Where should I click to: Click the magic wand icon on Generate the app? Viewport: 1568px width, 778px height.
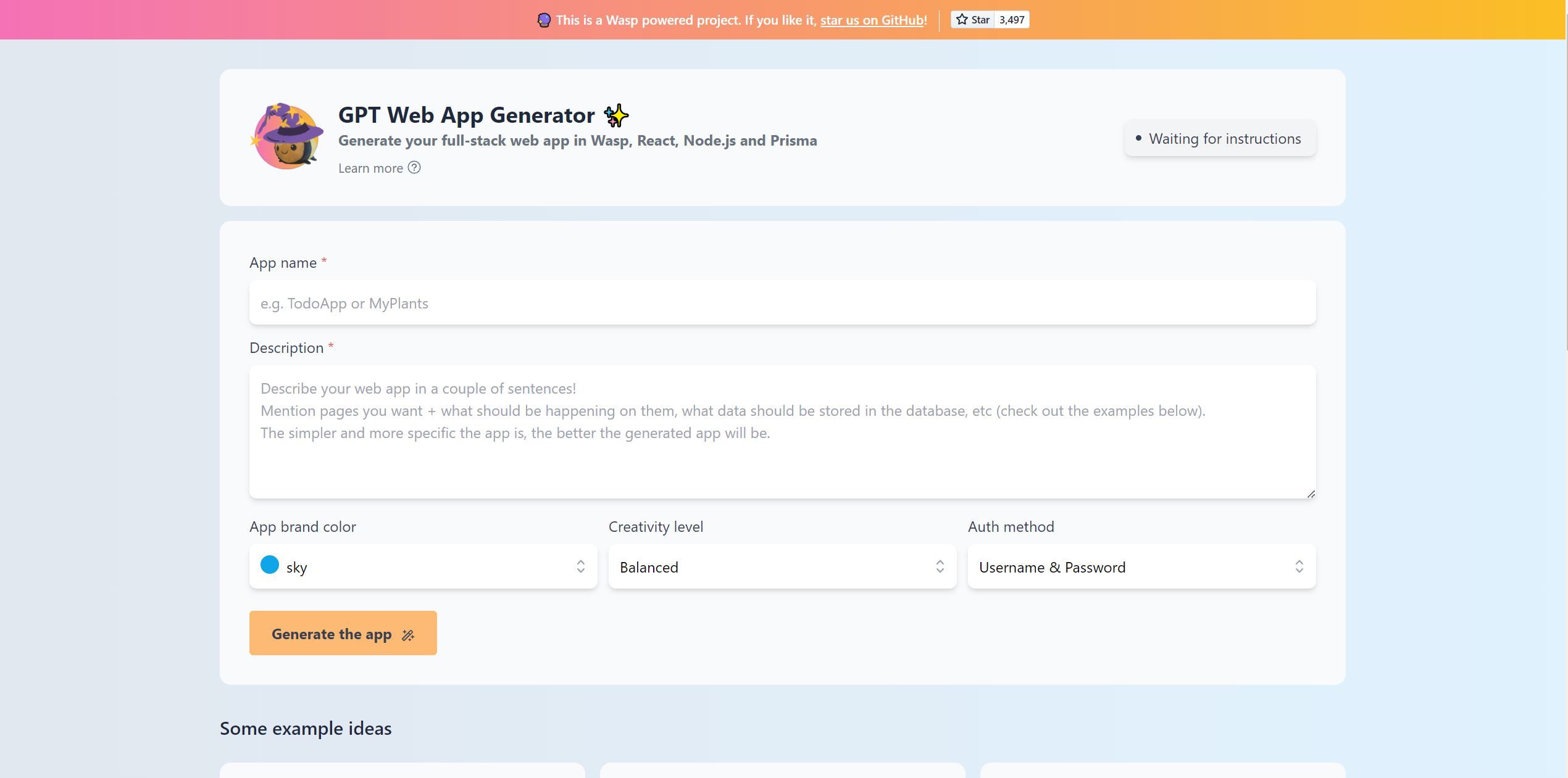click(408, 634)
